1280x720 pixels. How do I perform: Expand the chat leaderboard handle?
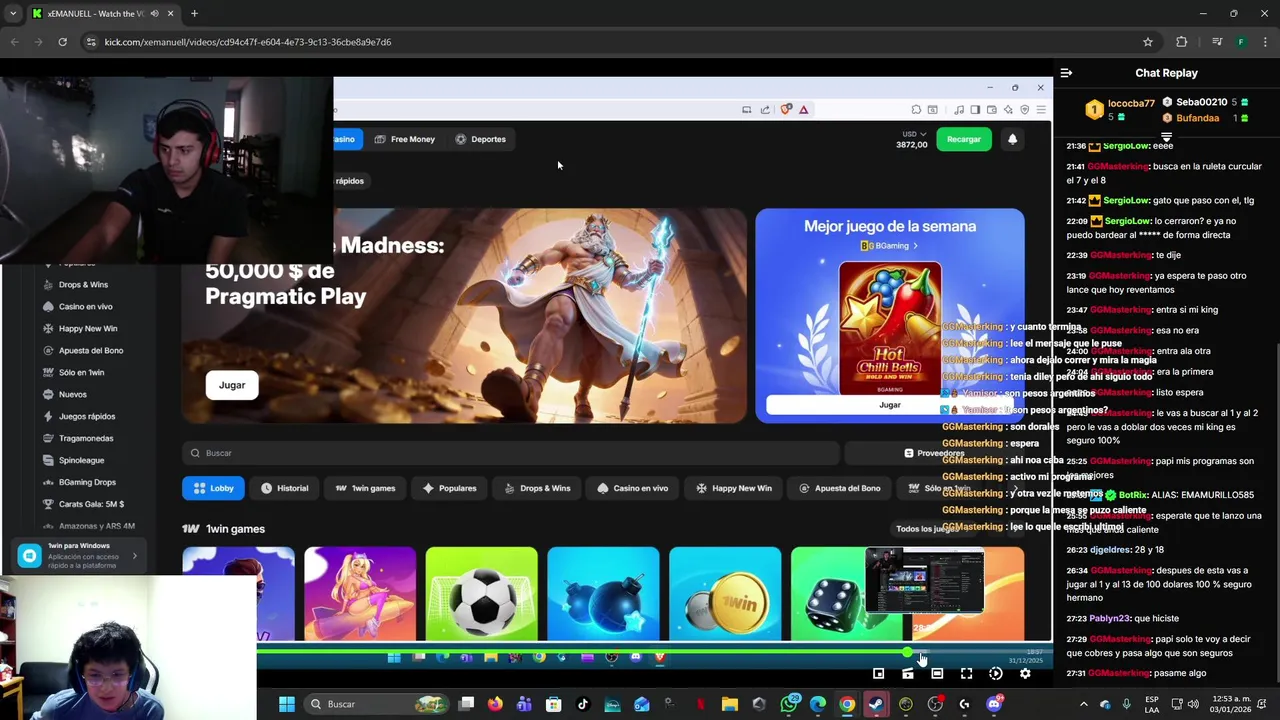coord(1166,137)
